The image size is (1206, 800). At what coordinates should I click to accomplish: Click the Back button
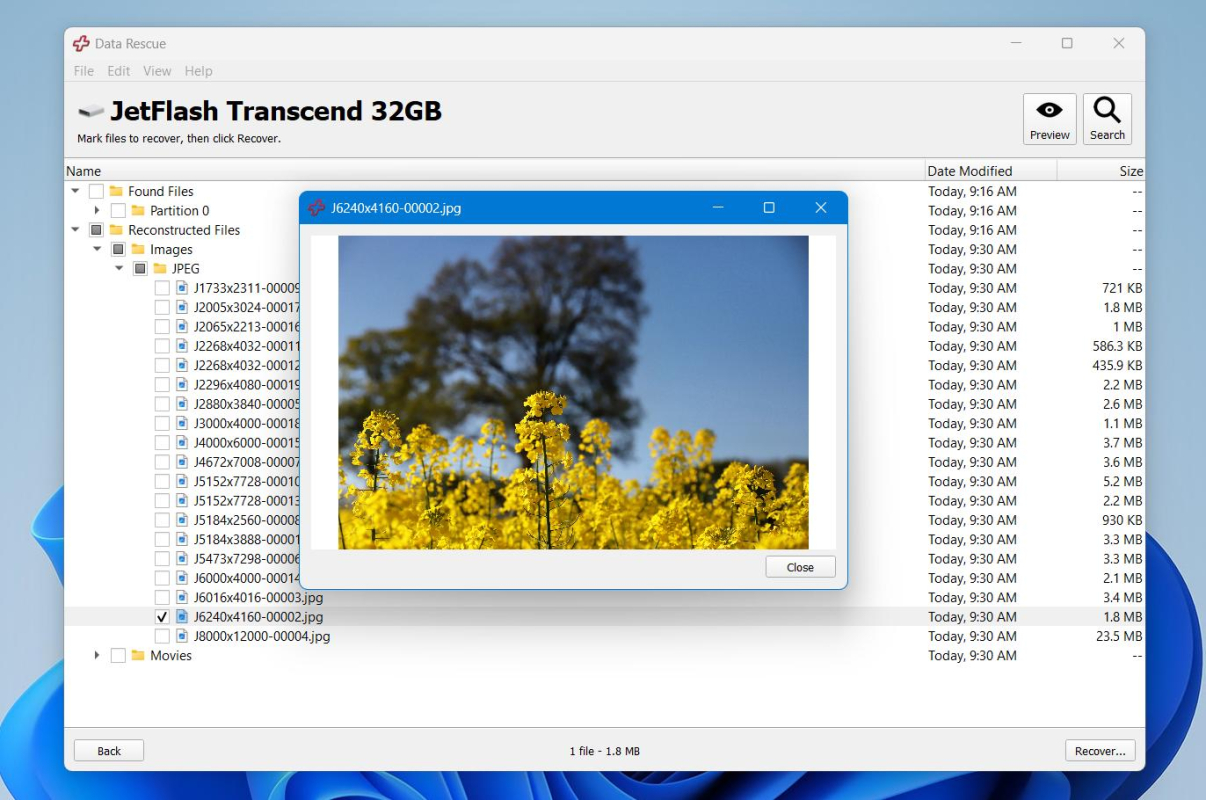[109, 751]
